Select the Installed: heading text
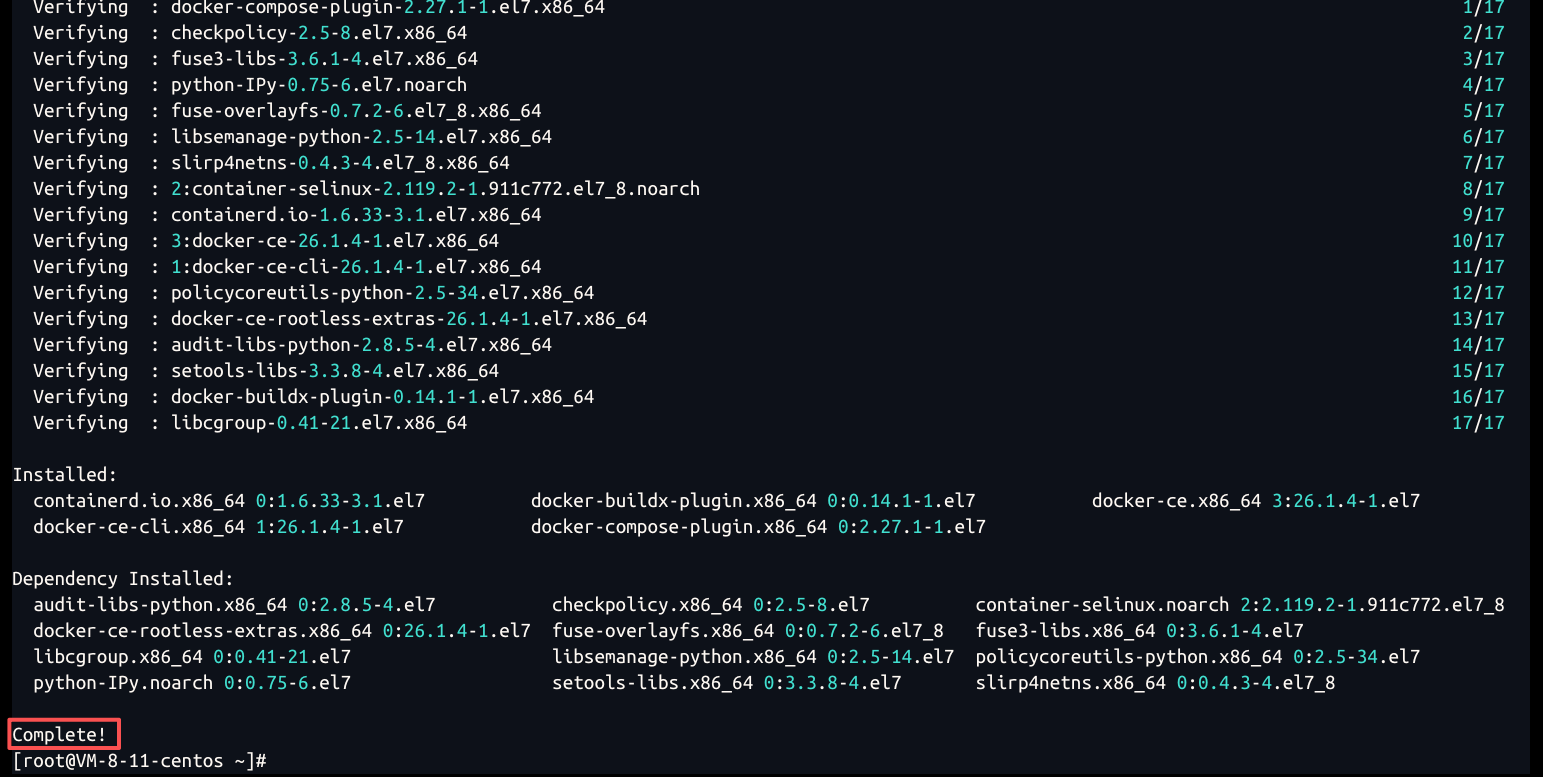This screenshot has height=777, width=1543. tap(65, 474)
